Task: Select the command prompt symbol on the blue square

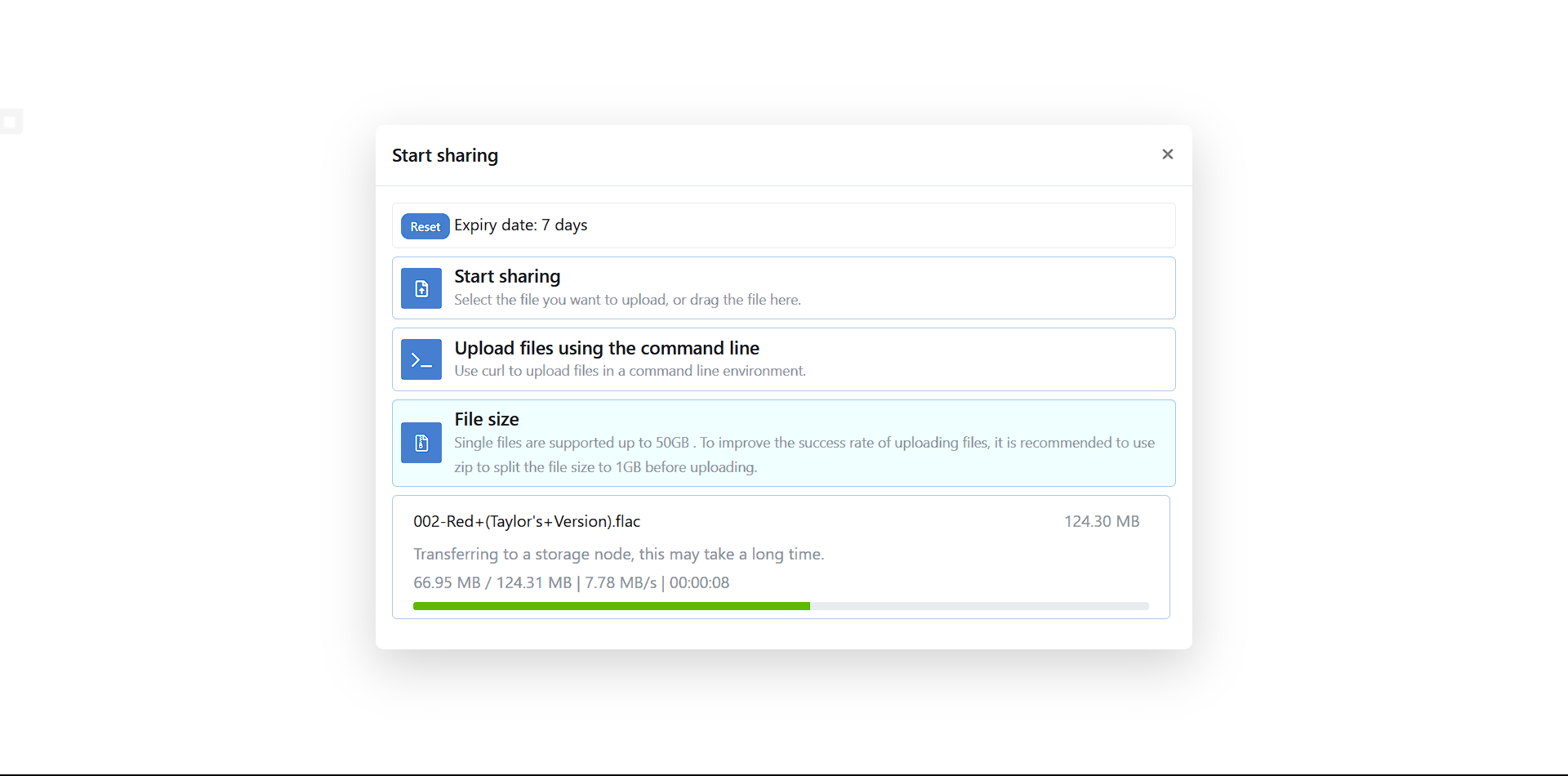Action: (x=421, y=359)
